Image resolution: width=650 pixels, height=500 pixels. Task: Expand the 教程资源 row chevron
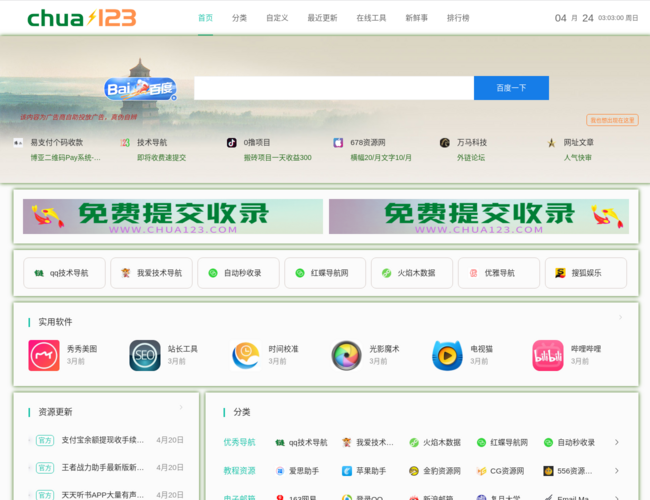tap(617, 471)
